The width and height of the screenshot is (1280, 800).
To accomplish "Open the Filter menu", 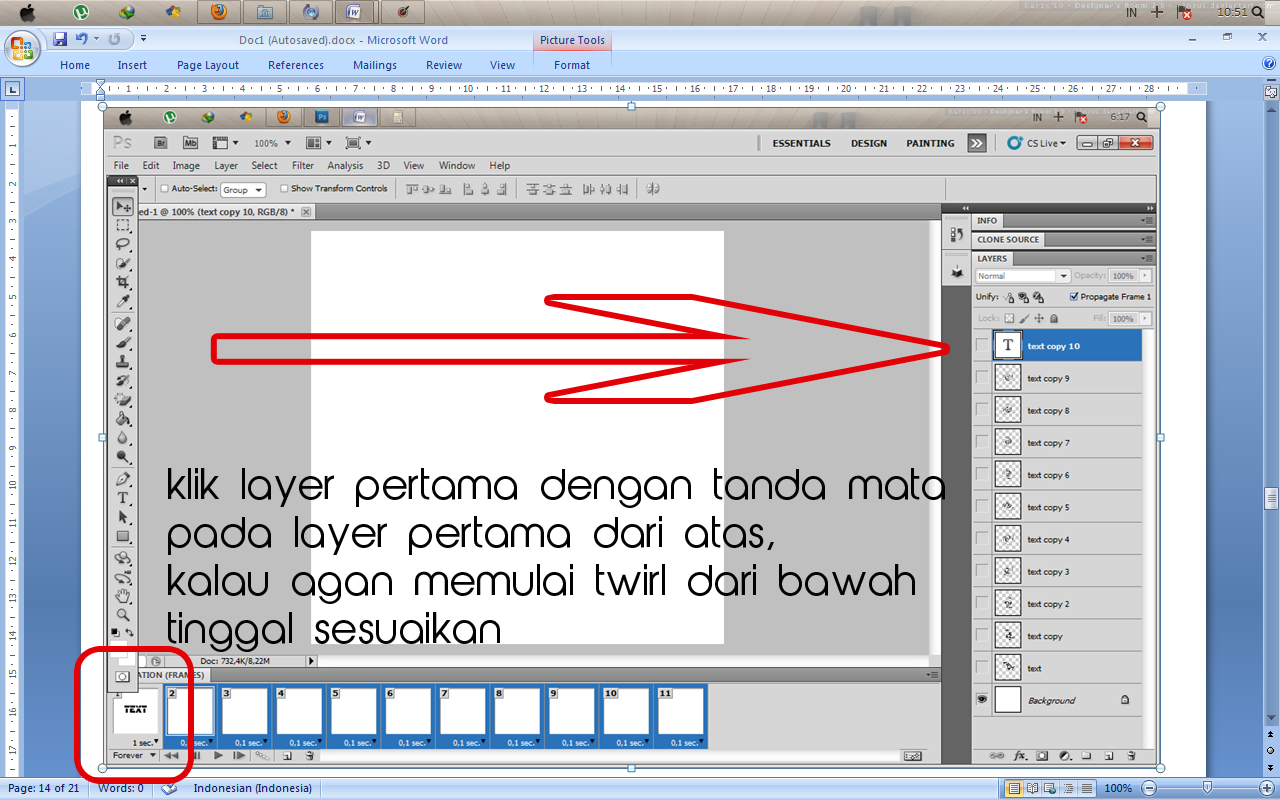I will (x=302, y=166).
